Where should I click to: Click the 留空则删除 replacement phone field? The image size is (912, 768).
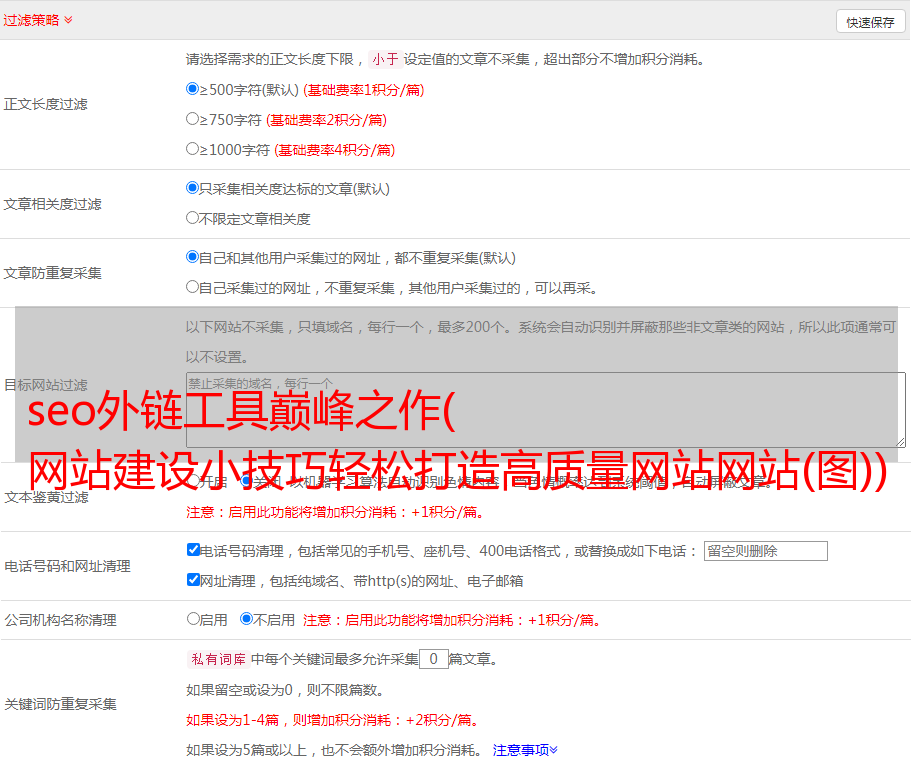coord(765,551)
